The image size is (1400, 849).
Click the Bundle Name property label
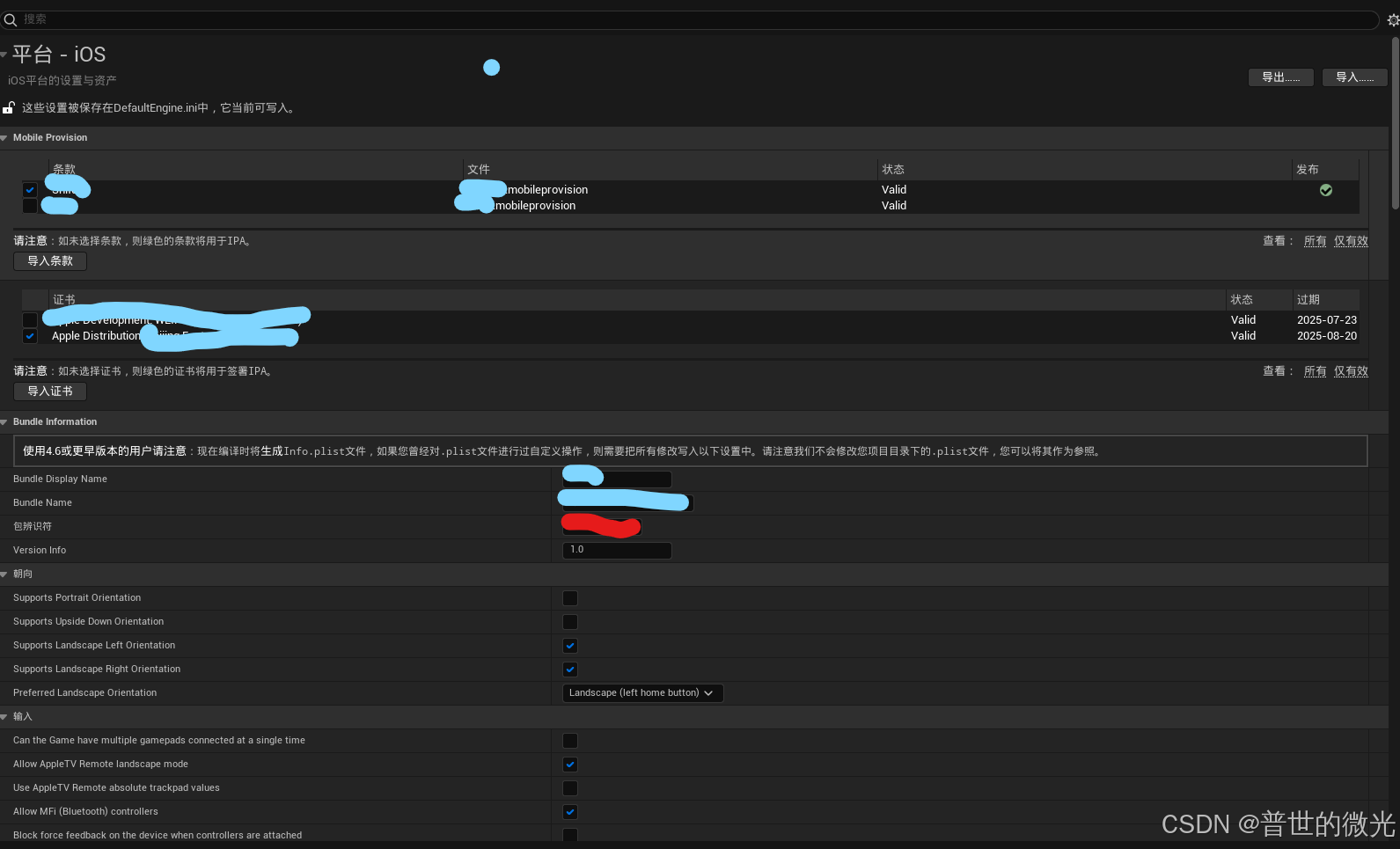coord(42,502)
